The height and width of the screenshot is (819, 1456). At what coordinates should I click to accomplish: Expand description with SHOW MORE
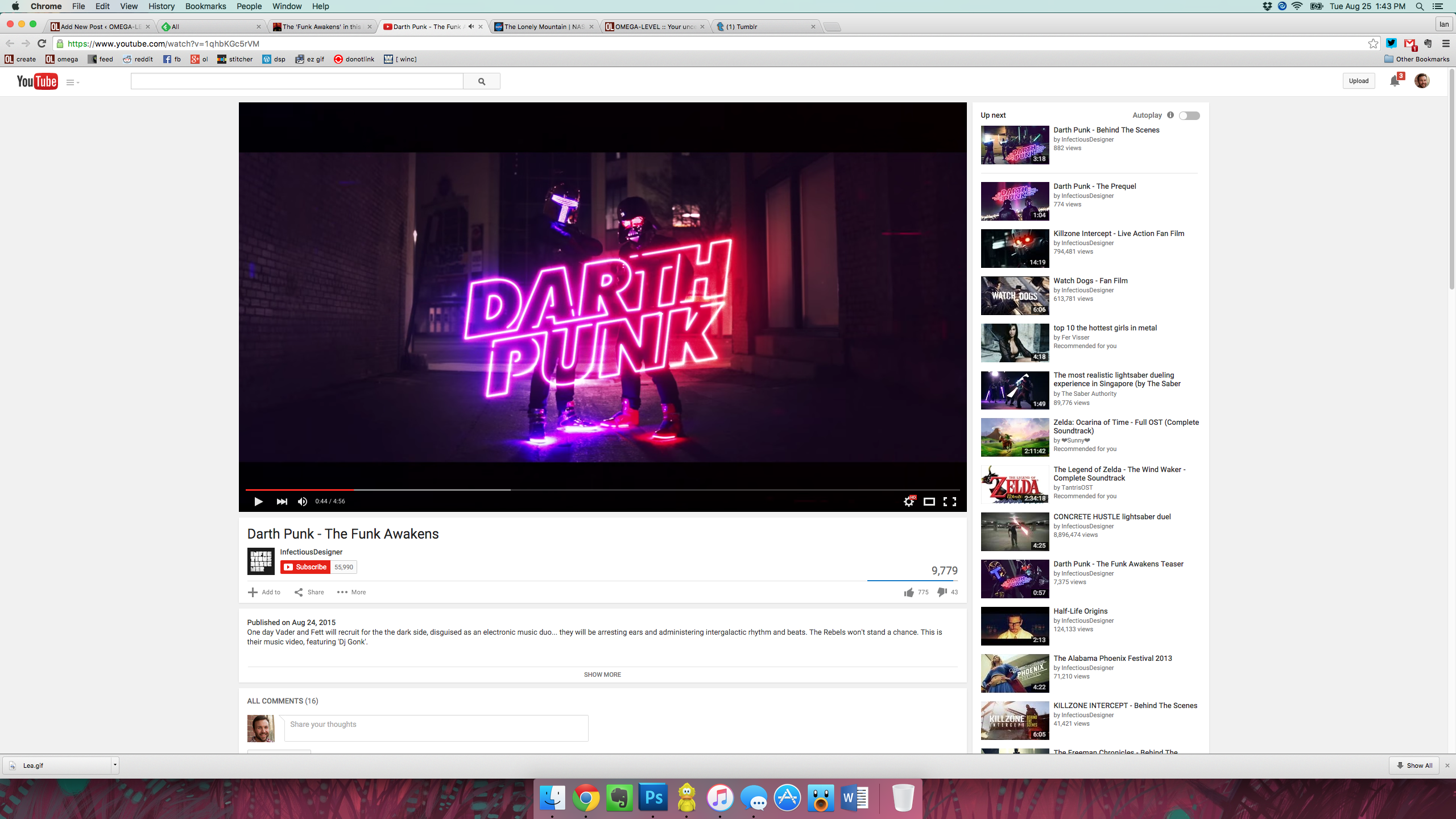click(x=602, y=675)
